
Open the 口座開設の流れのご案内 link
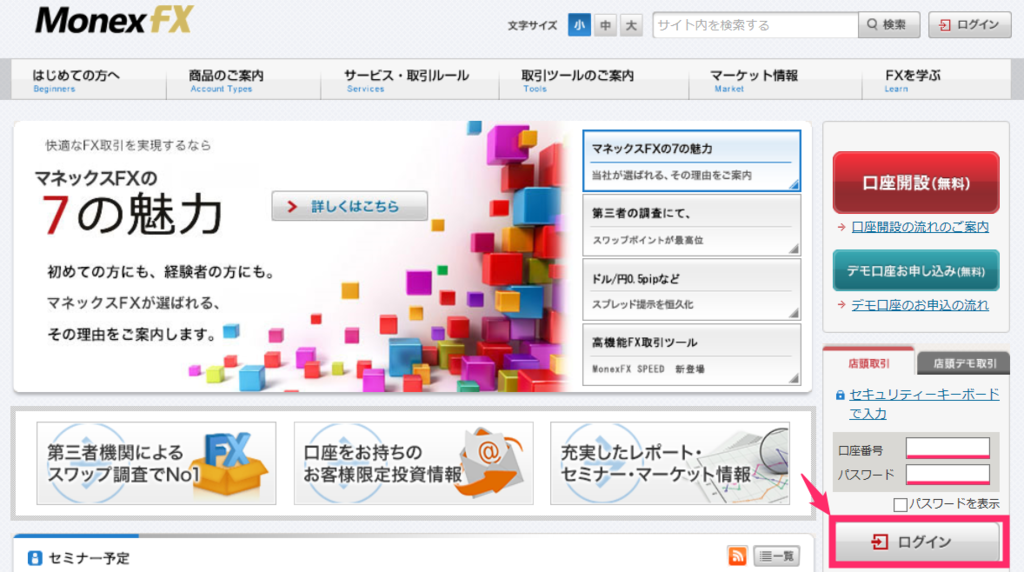point(920,227)
